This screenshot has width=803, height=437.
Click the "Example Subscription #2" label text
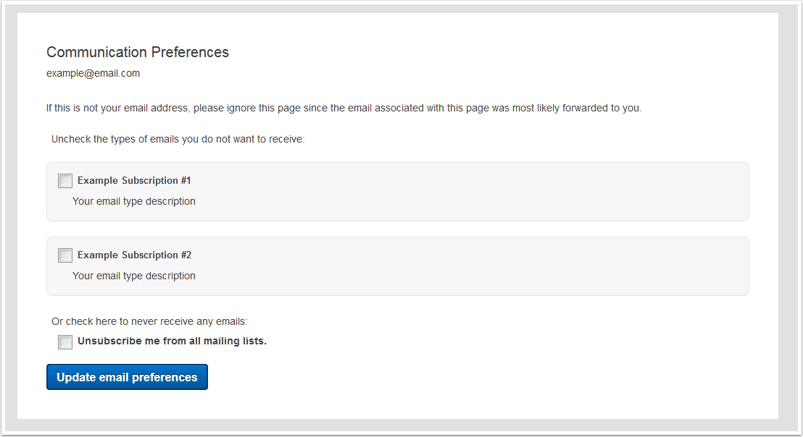134,255
